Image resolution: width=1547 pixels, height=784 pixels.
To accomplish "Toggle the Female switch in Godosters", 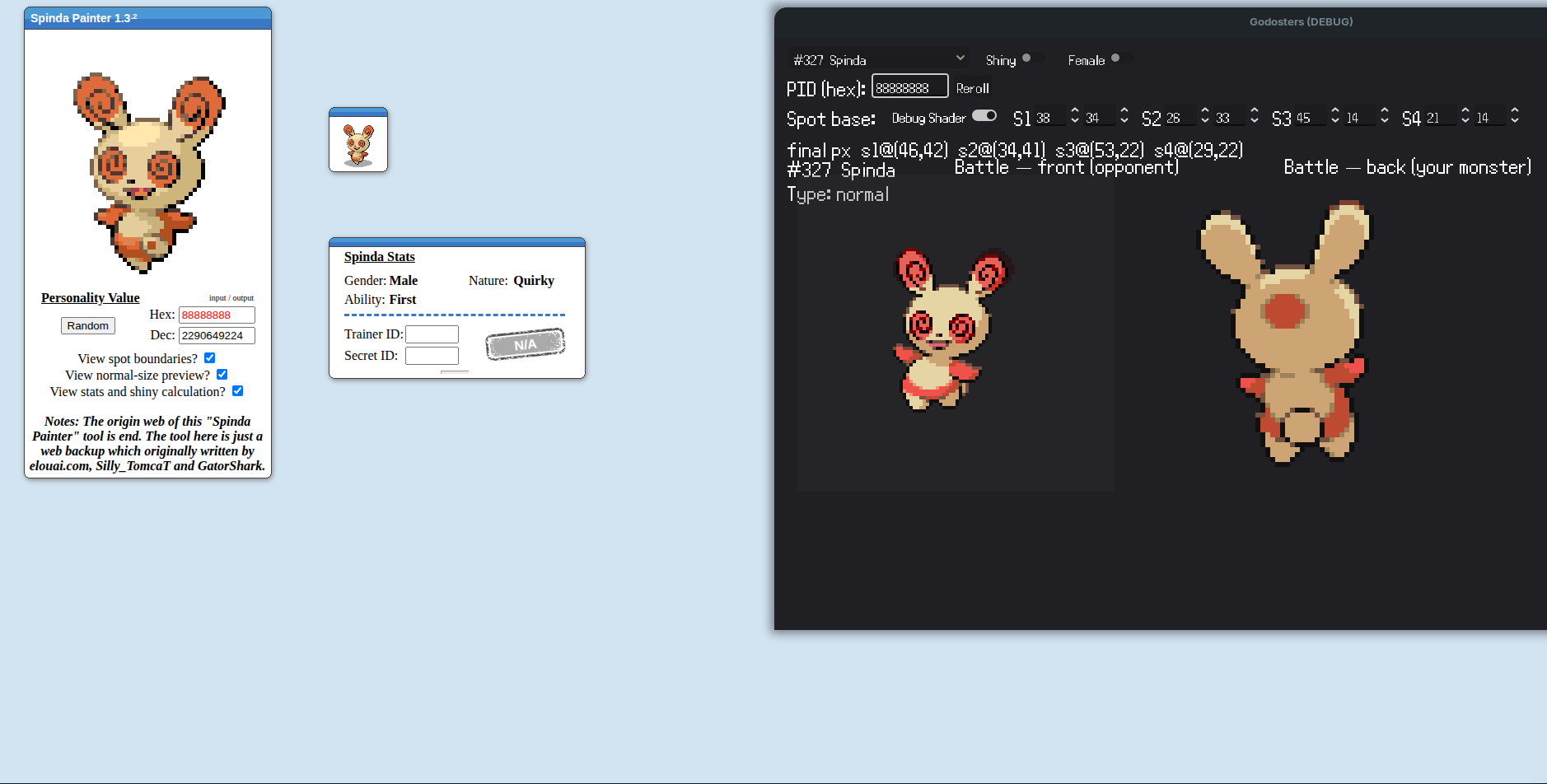I will pyautogui.click(x=1120, y=58).
